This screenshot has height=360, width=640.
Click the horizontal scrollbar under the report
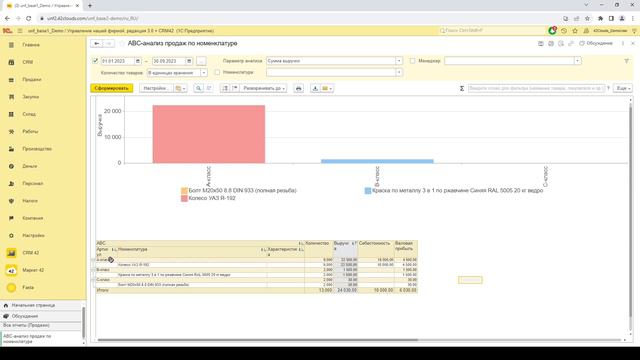tap(257, 340)
